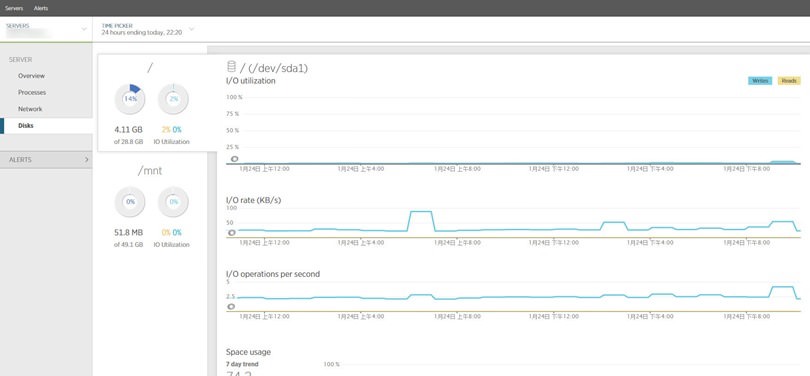Click the I/O rate spike near 100 KB/s

(x=420, y=212)
